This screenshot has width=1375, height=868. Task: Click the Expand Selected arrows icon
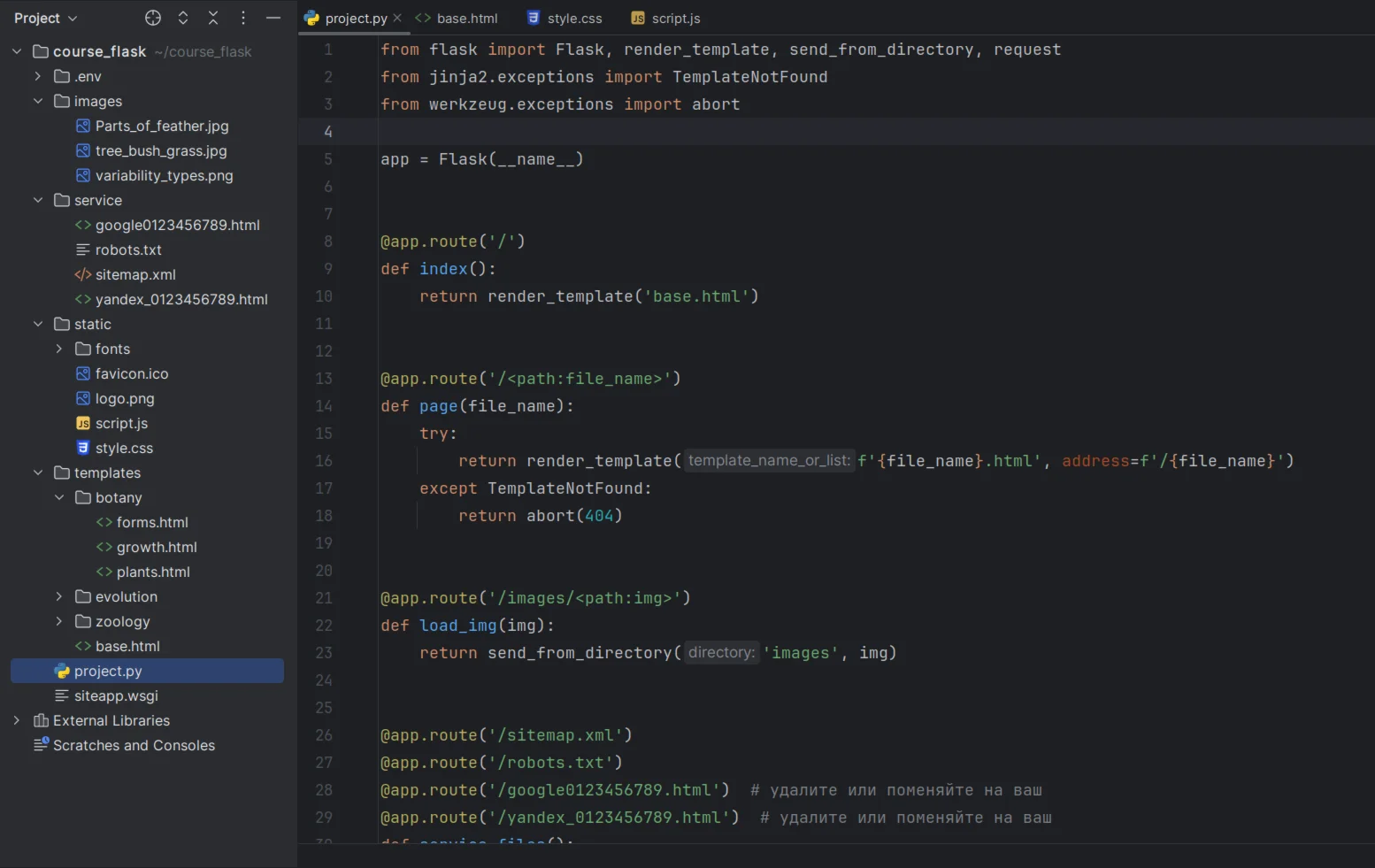coord(183,18)
